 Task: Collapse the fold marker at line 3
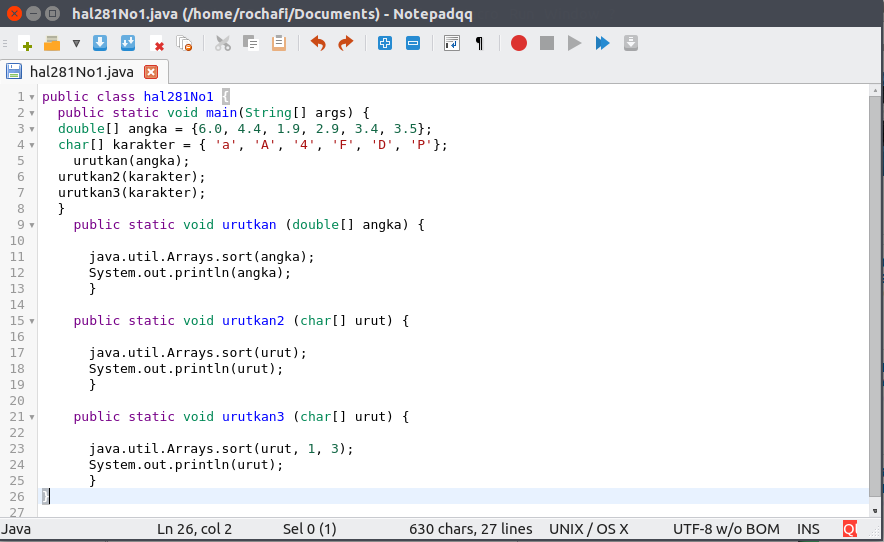(32, 129)
